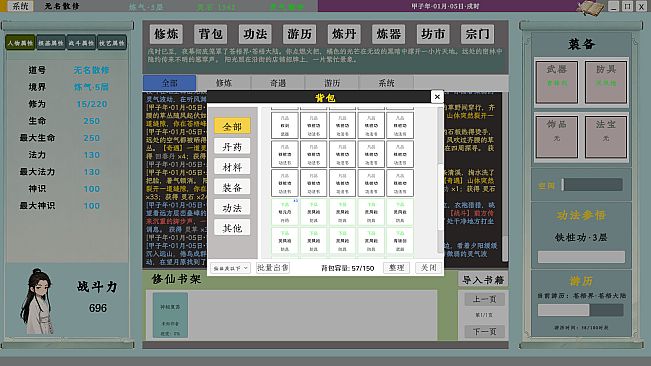Click the 道号 value 无名散修
This screenshot has width=651, height=366.
coord(91,70)
